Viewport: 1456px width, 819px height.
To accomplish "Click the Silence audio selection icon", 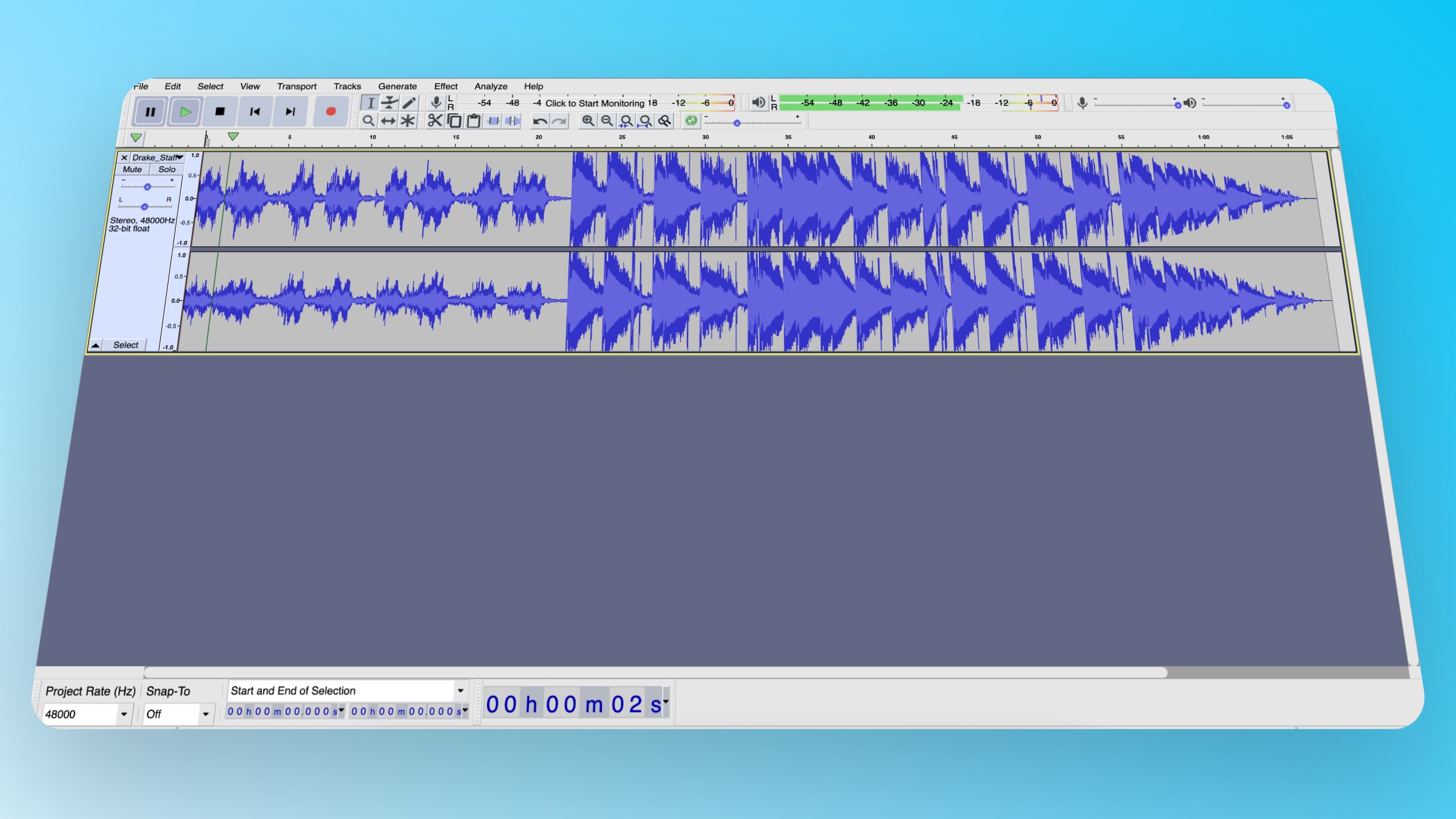I will [x=513, y=121].
